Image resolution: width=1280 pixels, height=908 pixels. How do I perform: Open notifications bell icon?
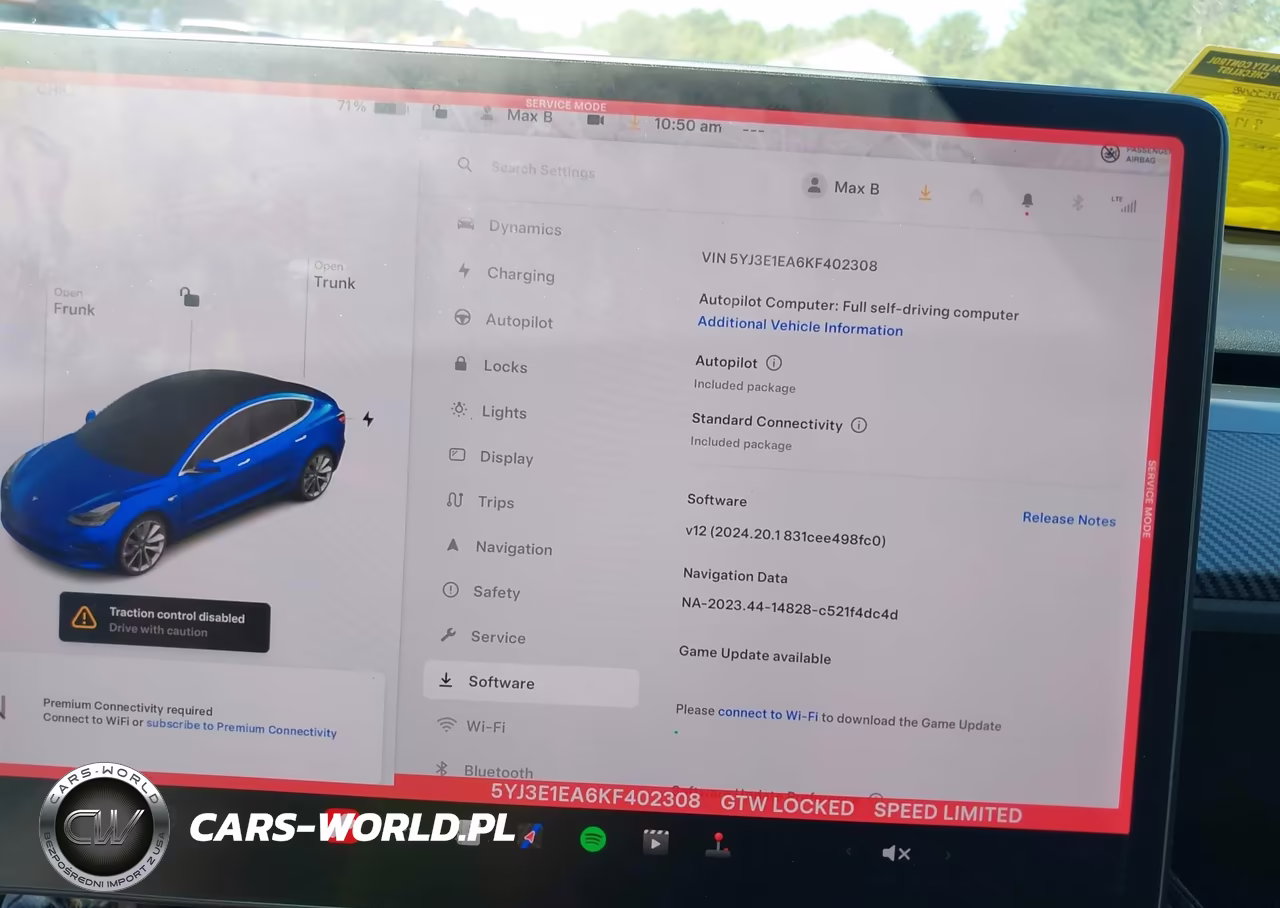(x=1027, y=201)
